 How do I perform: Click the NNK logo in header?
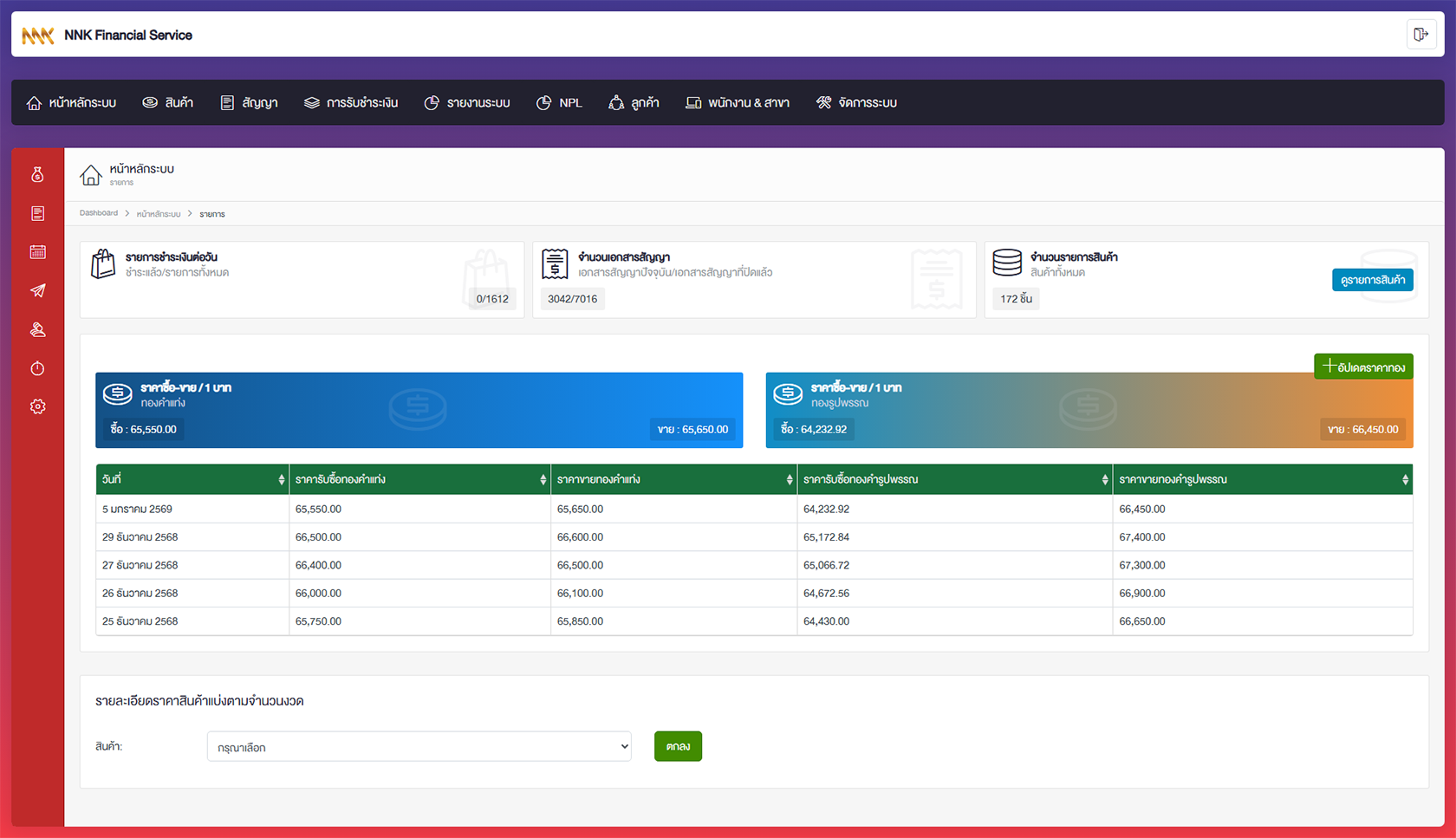pyautogui.click(x=38, y=36)
